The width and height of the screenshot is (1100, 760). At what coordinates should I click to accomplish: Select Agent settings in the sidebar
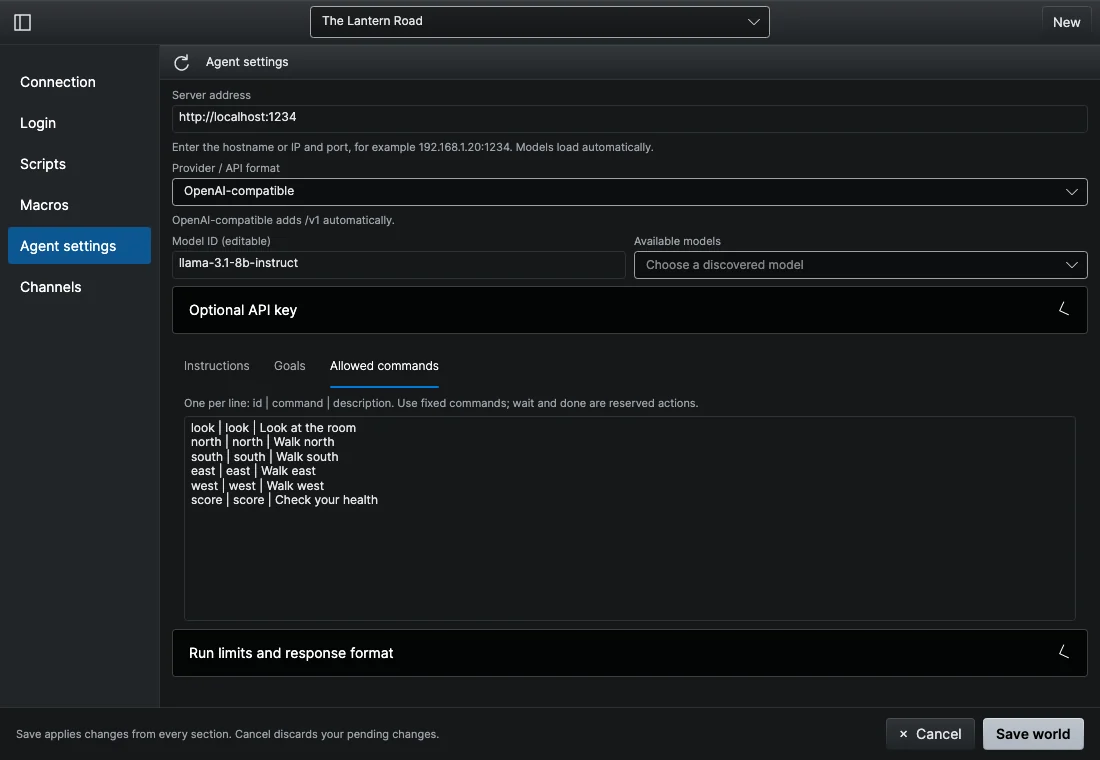(79, 246)
